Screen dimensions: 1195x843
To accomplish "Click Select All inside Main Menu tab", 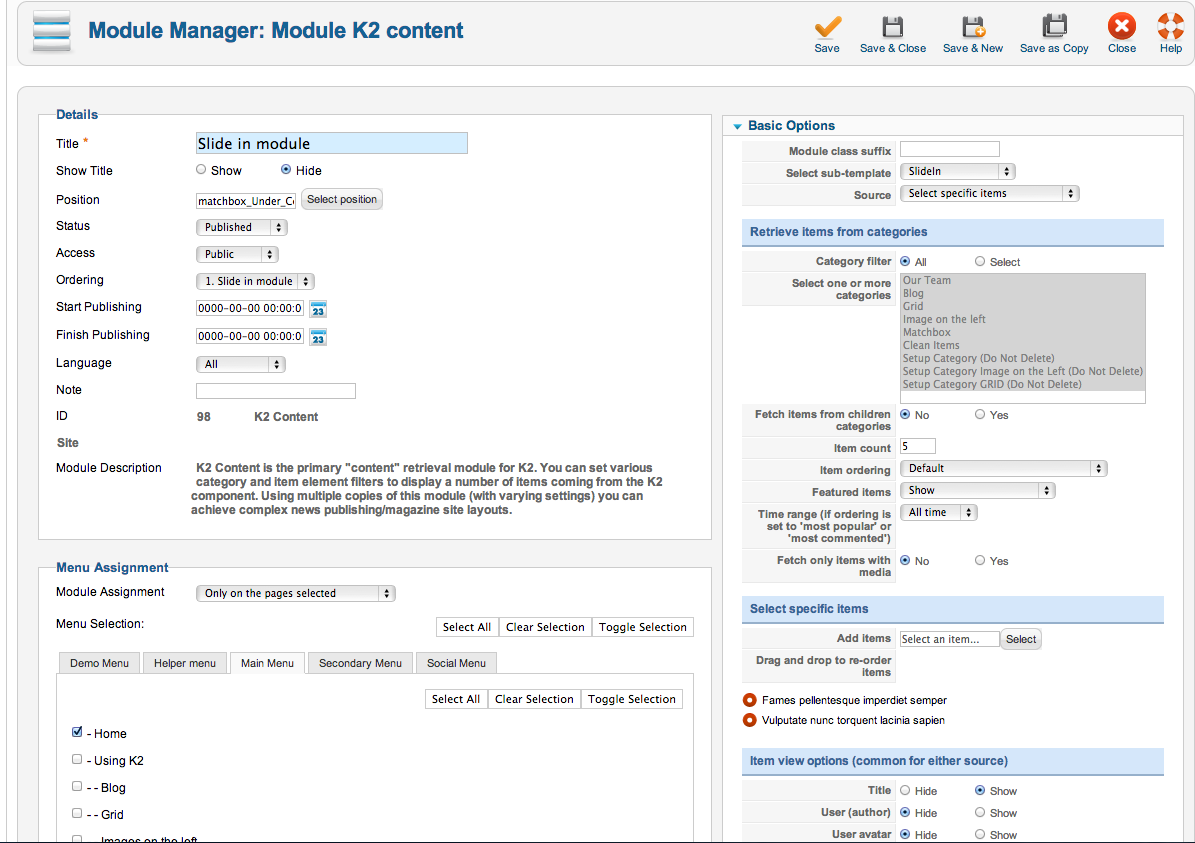I will (456, 699).
